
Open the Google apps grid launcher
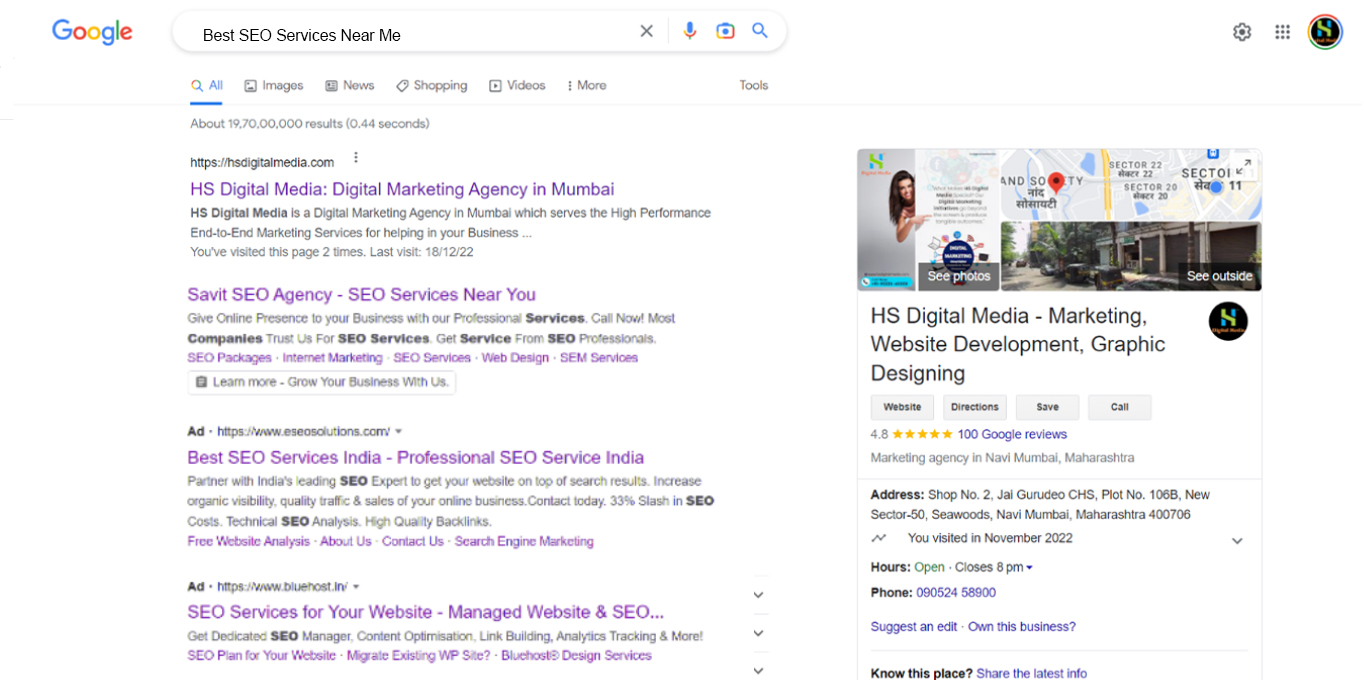pos(1282,31)
